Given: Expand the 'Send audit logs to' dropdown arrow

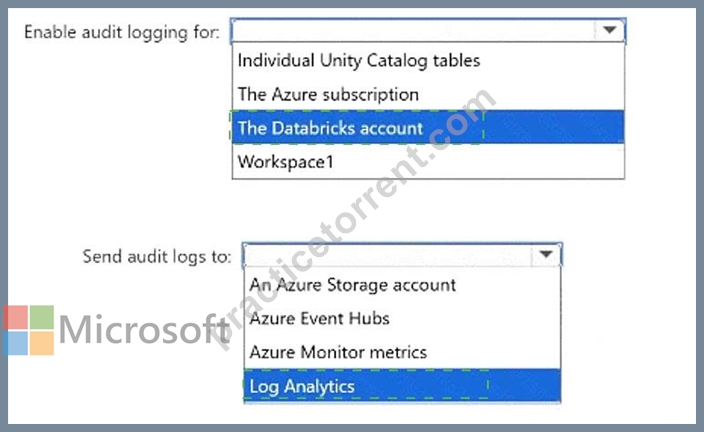Looking at the screenshot, I should 546,254.
